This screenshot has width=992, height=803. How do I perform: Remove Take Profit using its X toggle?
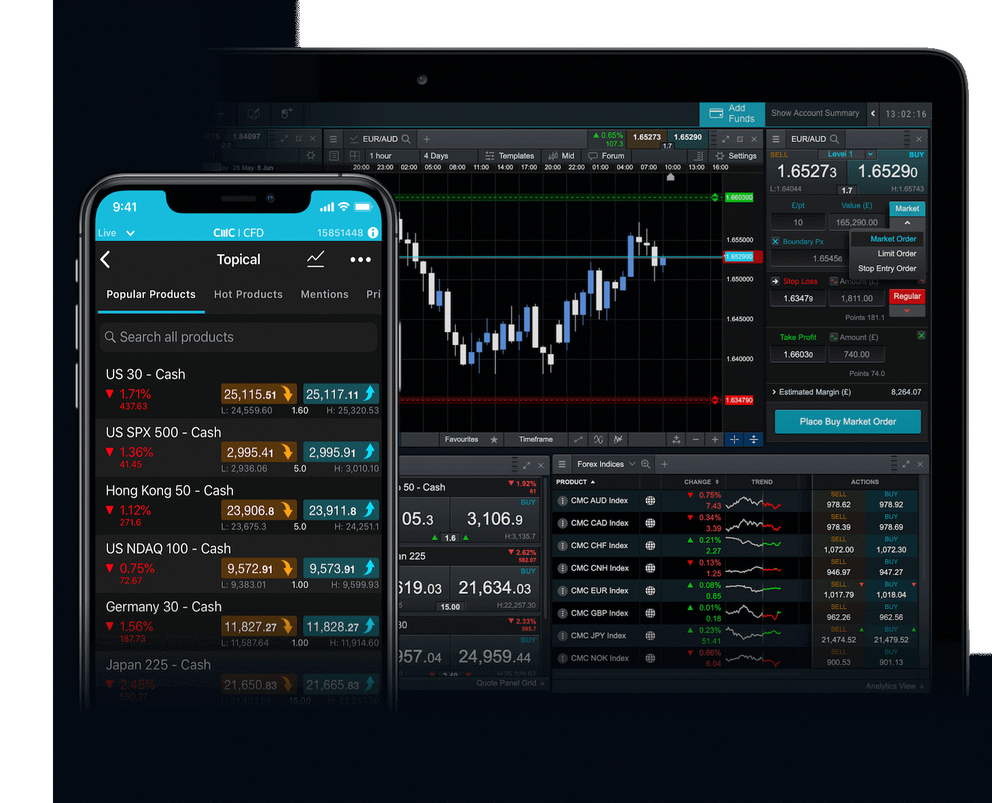point(921,336)
